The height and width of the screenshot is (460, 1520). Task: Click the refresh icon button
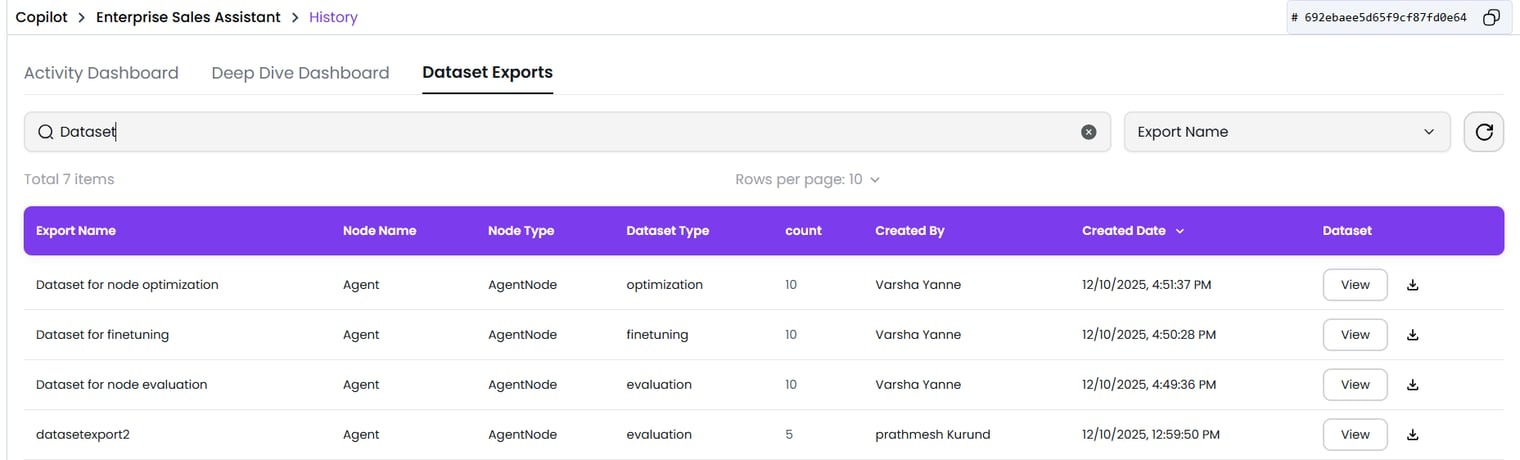coord(1484,132)
